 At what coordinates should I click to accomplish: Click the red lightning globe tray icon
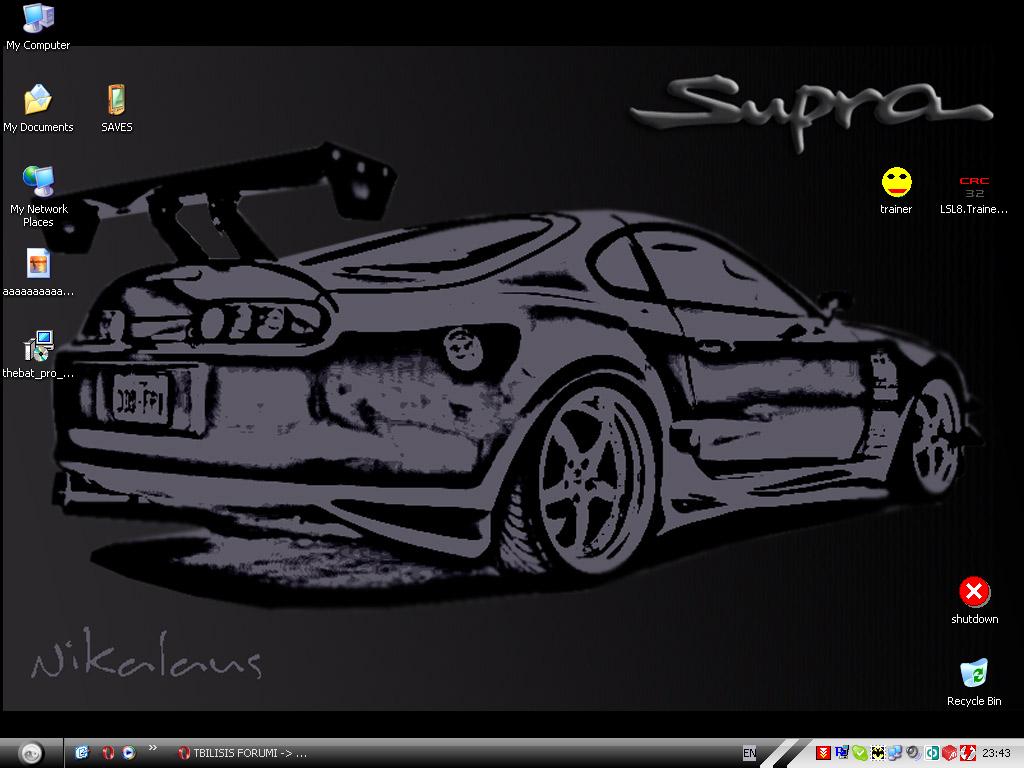click(967, 753)
